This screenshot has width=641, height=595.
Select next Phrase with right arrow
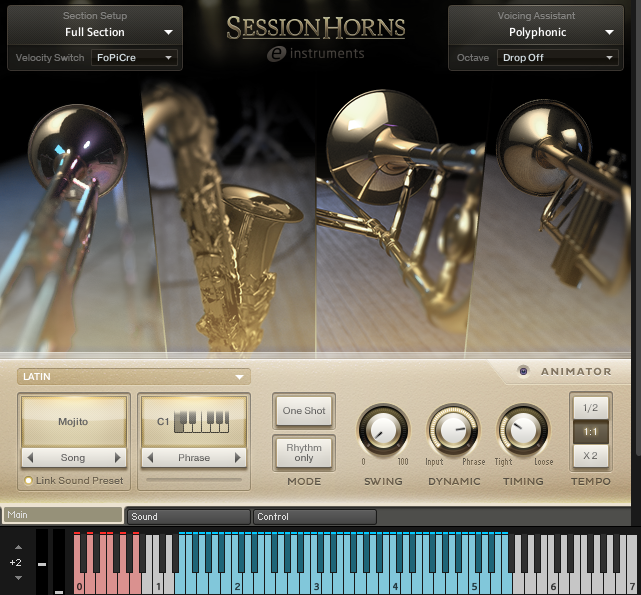coord(238,458)
